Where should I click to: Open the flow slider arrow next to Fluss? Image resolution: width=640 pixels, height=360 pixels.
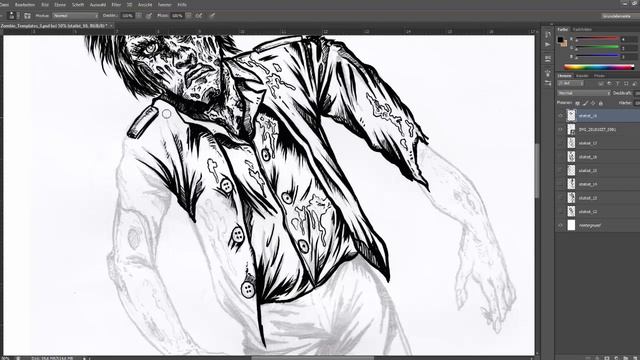(188, 16)
